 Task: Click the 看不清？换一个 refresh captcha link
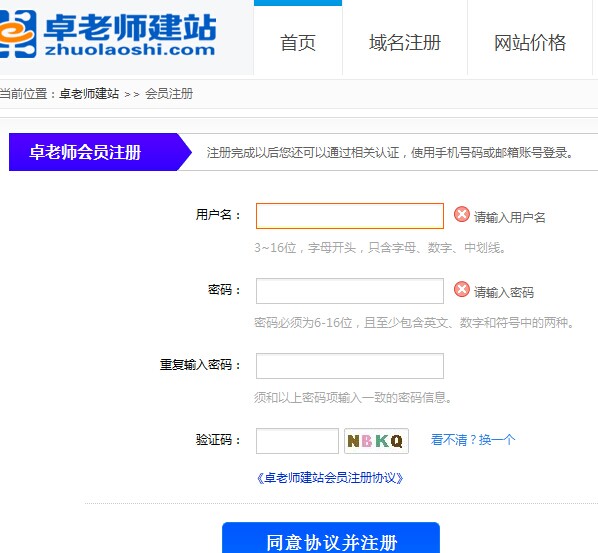(x=473, y=440)
